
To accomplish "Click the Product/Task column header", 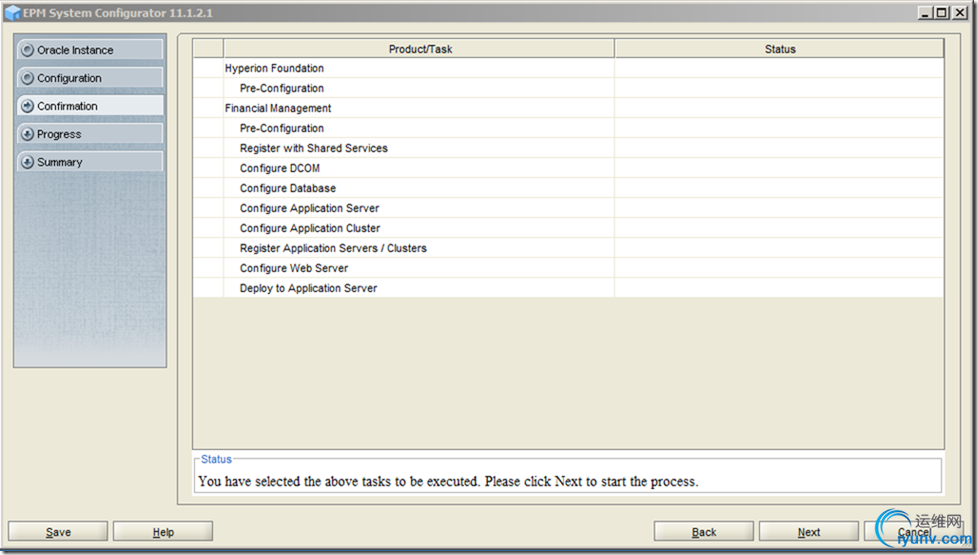I will tap(419, 49).
